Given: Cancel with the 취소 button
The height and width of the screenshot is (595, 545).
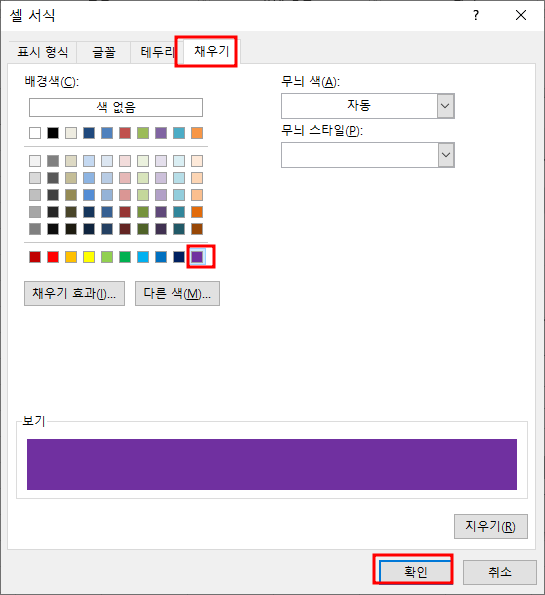Looking at the screenshot, I should pyautogui.click(x=499, y=572).
